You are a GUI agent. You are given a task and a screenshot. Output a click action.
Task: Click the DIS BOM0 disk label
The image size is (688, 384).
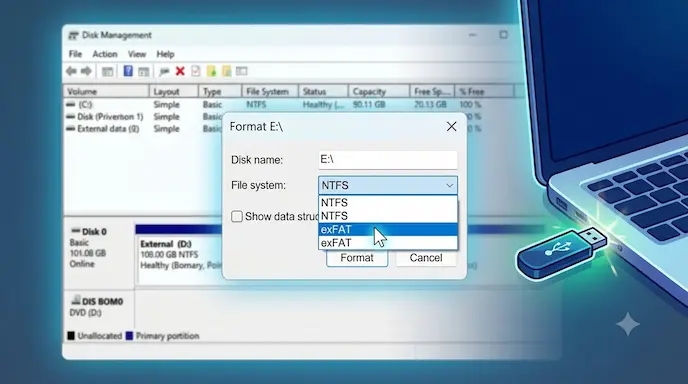click(103, 301)
